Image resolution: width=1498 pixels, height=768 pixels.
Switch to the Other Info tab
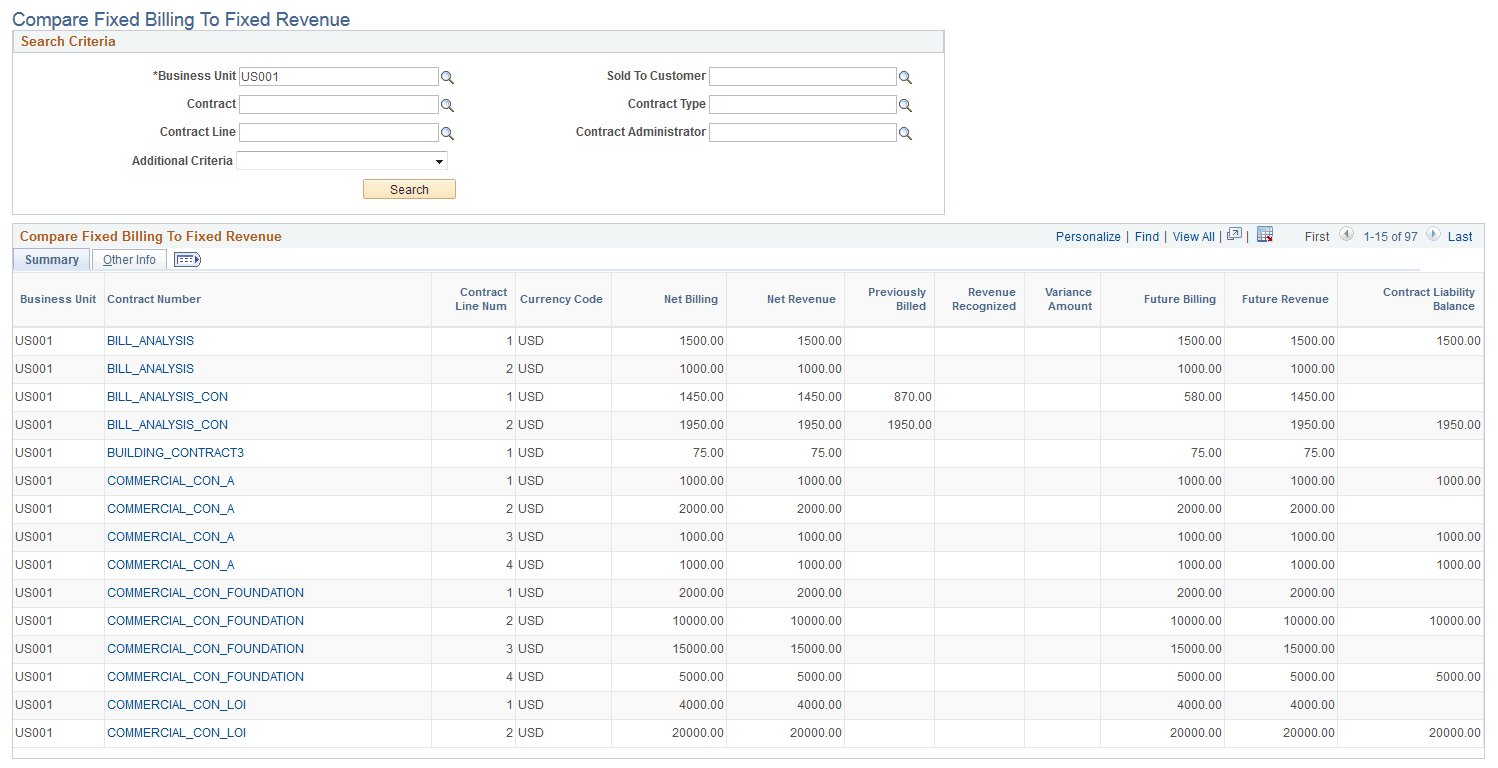pos(129,259)
